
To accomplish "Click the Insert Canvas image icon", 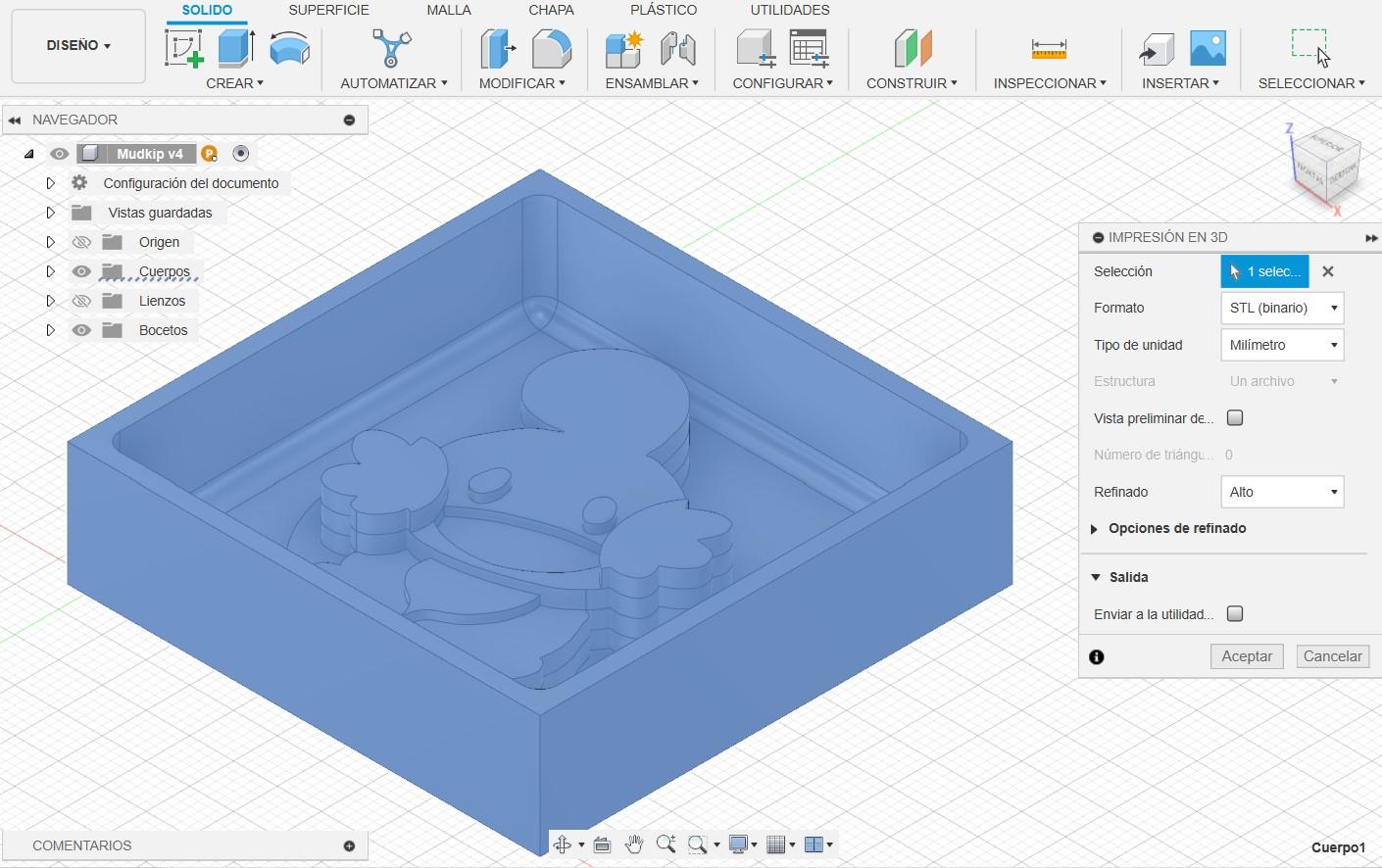I will pyautogui.click(x=1208, y=48).
